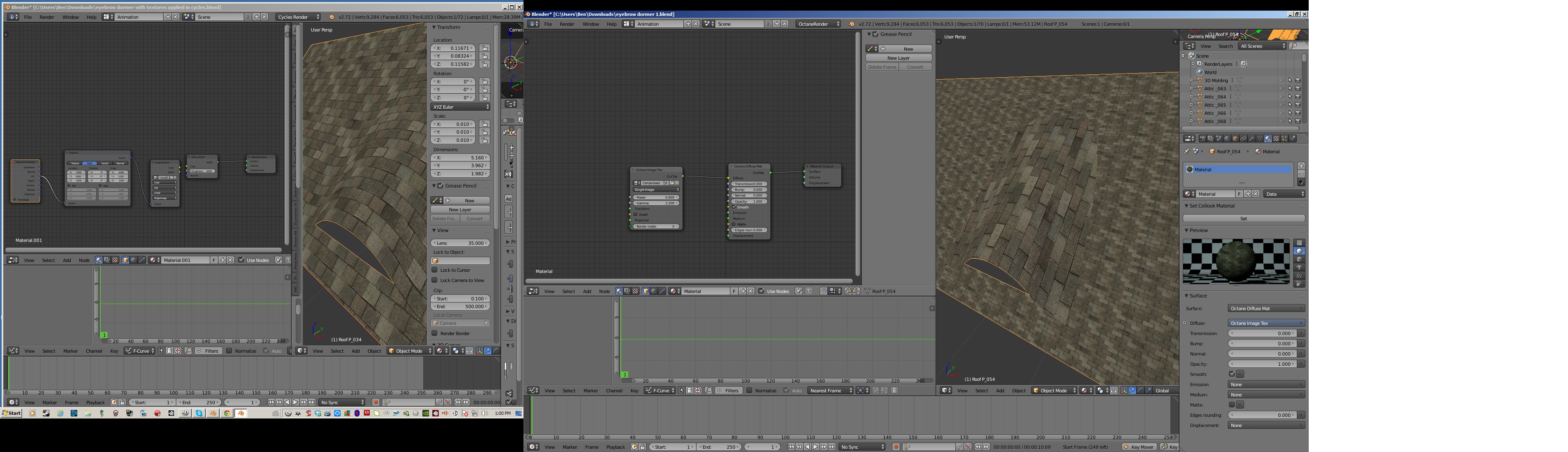Image resolution: width=1568 pixels, height=452 pixels.
Task: Open the OctaneRender engine dropdown
Action: pos(819,24)
